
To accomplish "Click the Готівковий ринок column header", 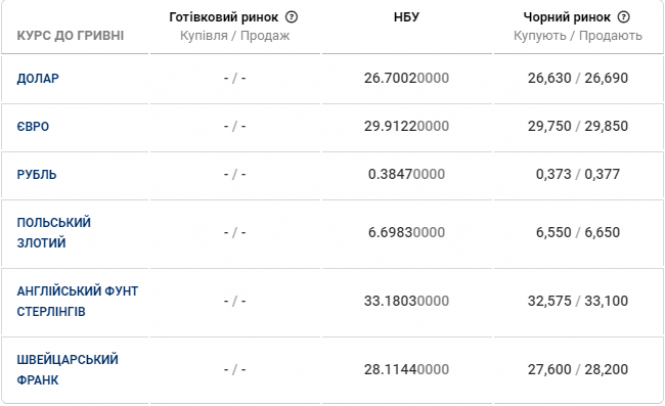I will click(225, 17).
